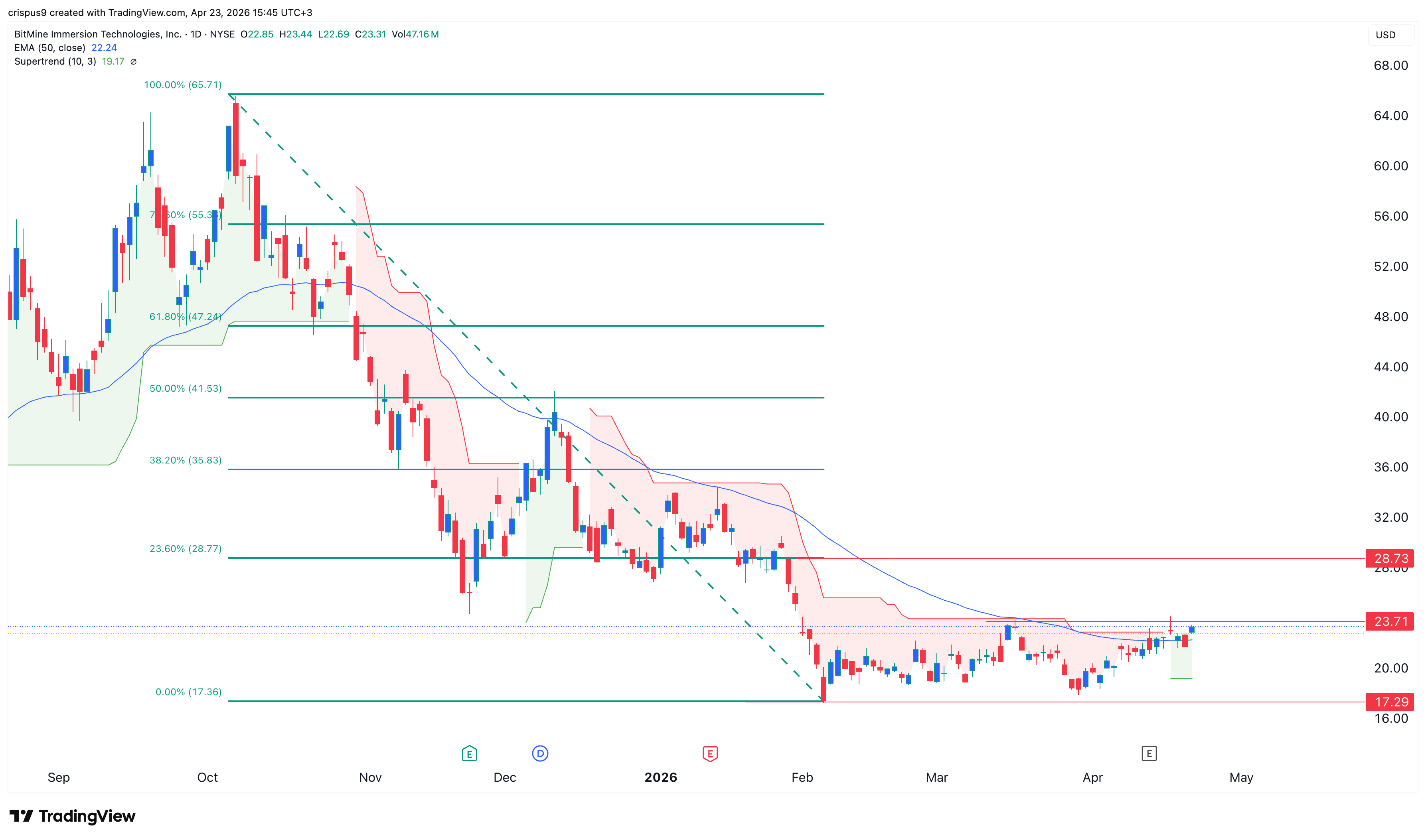Click the 0.00% (17.36) Fibonacci level label
Image resolution: width=1426 pixels, height=840 pixels.
188,692
